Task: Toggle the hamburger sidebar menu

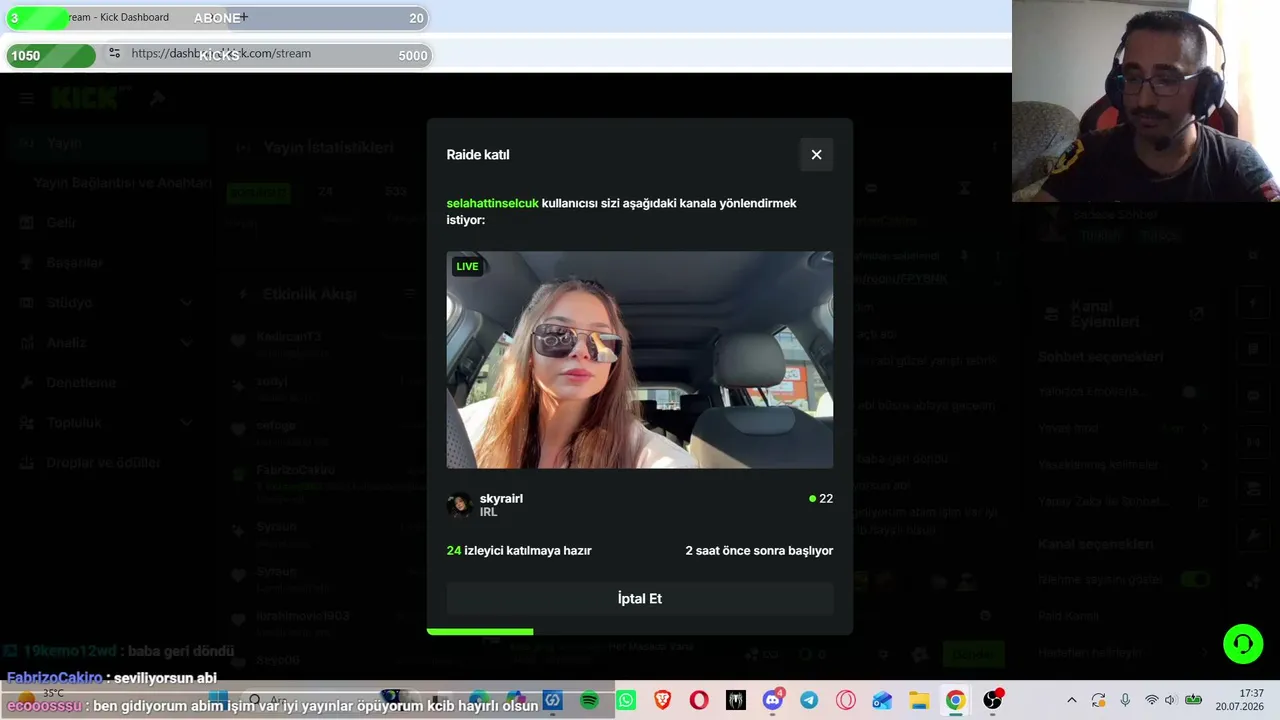Action: pos(27,98)
